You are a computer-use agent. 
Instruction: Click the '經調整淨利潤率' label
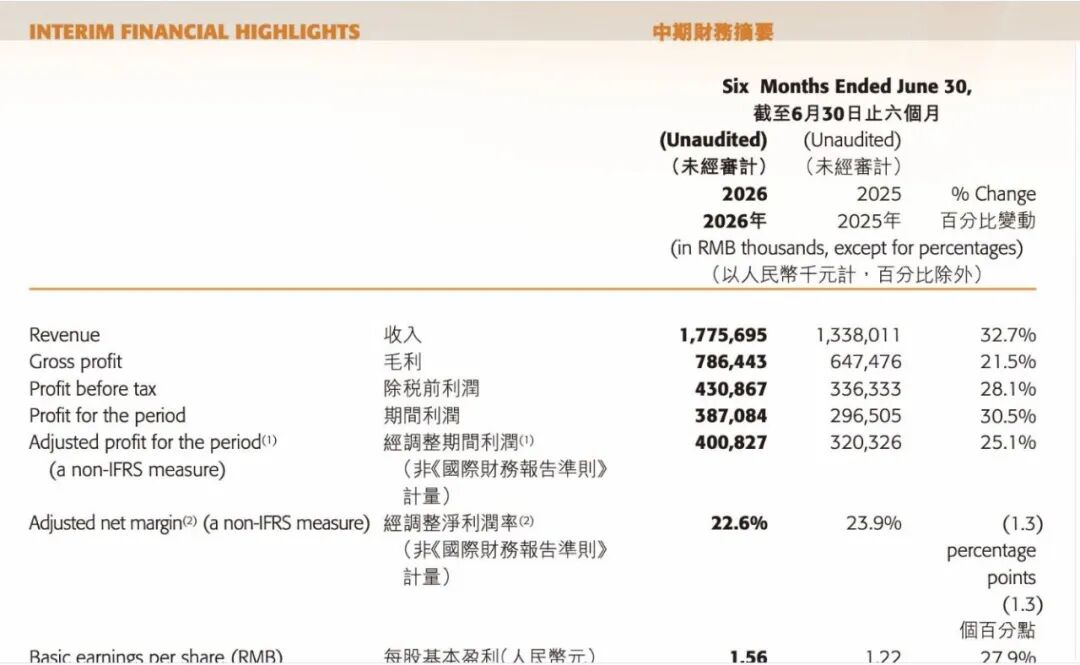(451, 523)
